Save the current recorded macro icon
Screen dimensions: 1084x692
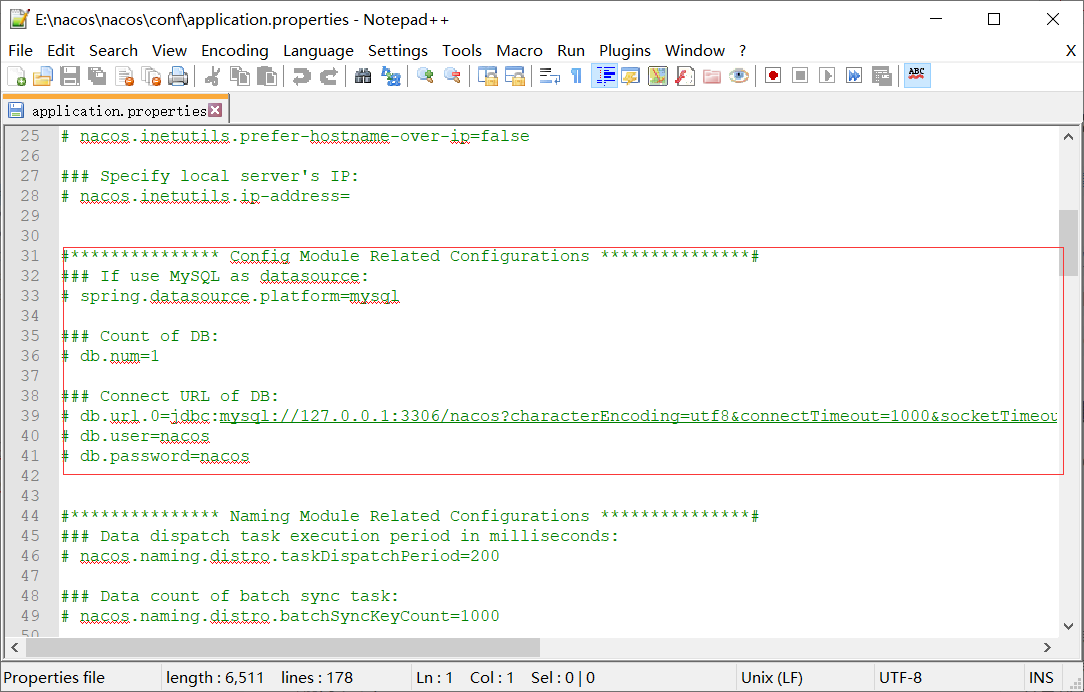[x=881, y=76]
